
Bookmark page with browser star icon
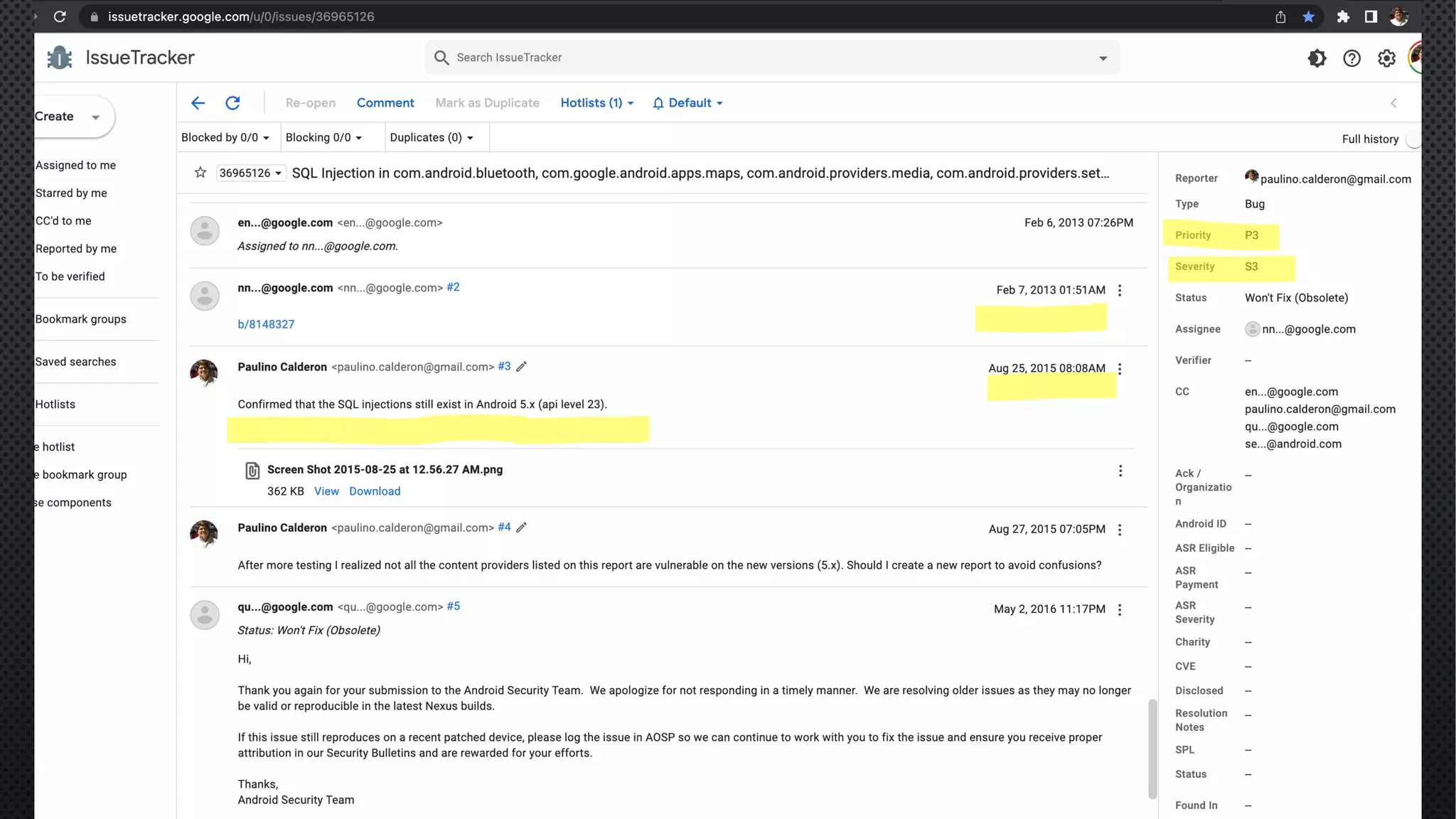[x=1308, y=16]
